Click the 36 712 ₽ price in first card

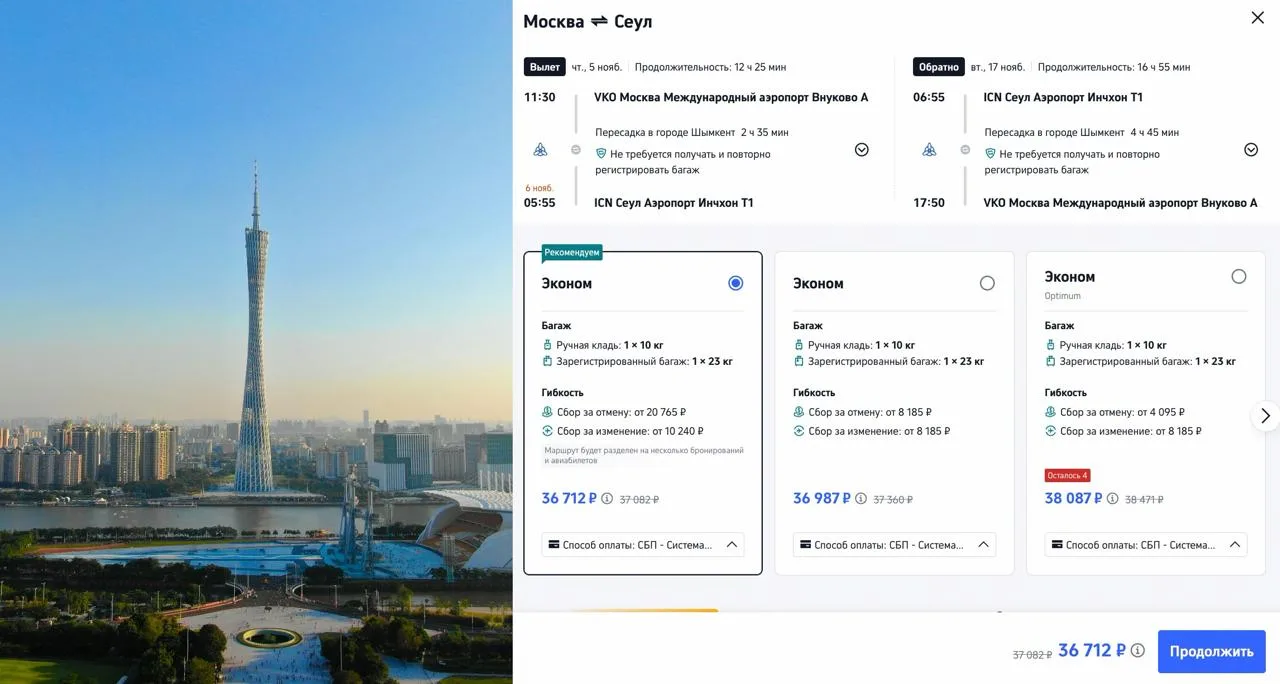(x=569, y=498)
